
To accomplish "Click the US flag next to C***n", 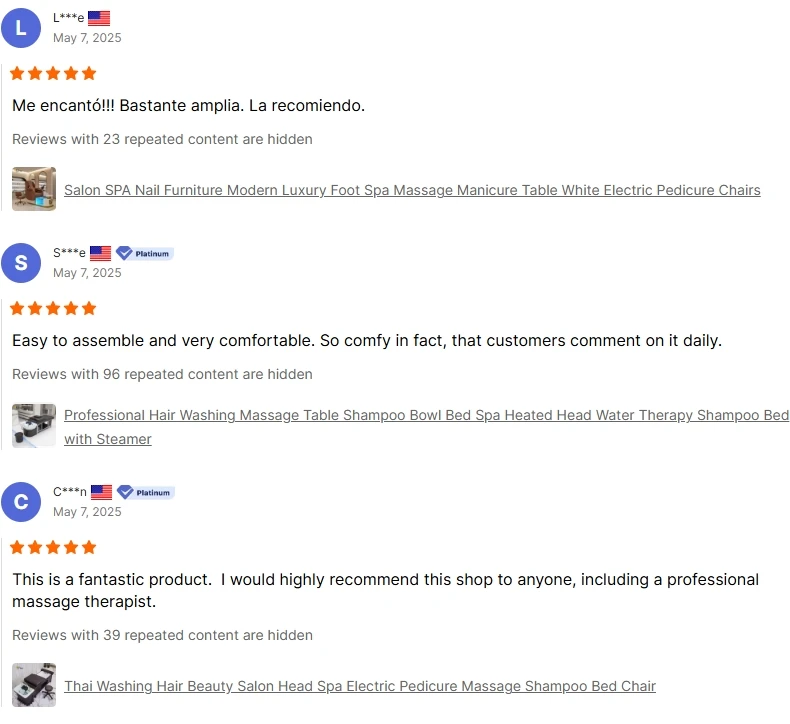I will (101, 492).
